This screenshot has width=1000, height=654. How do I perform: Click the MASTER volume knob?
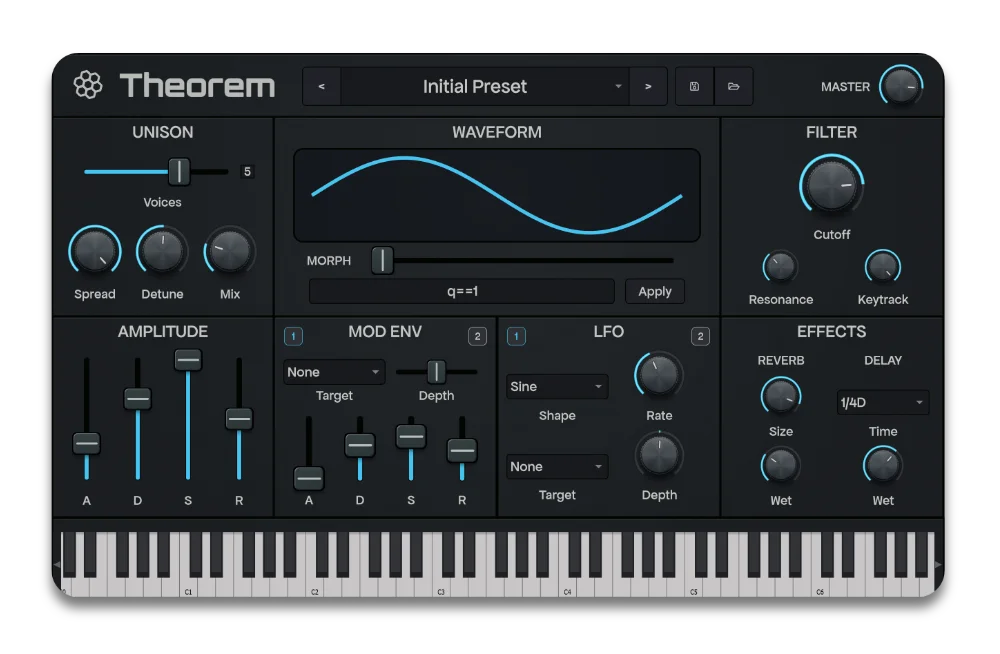pyautogui.click(x=900, y=87)
